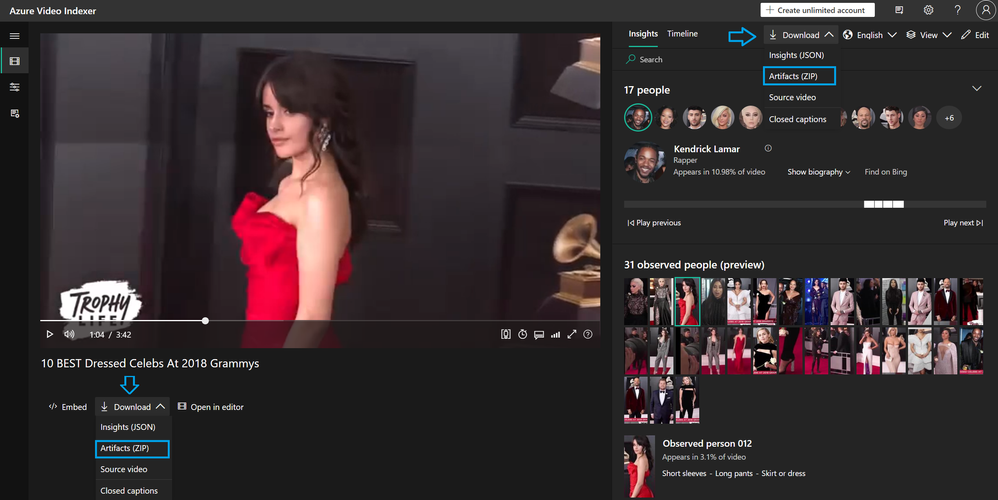The image size is (998, 500).
Task: Select the highlighted Kendrick Lamar avatar circle
Action: click(638, 118)
